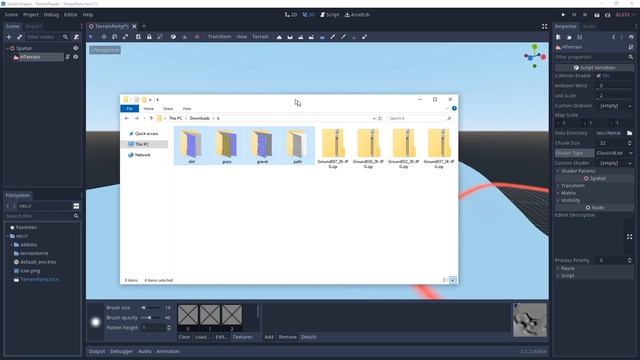Viewport: 640px width, 360px height.
Task: Select the terrain Flatten brush
Action: point(311,37)
